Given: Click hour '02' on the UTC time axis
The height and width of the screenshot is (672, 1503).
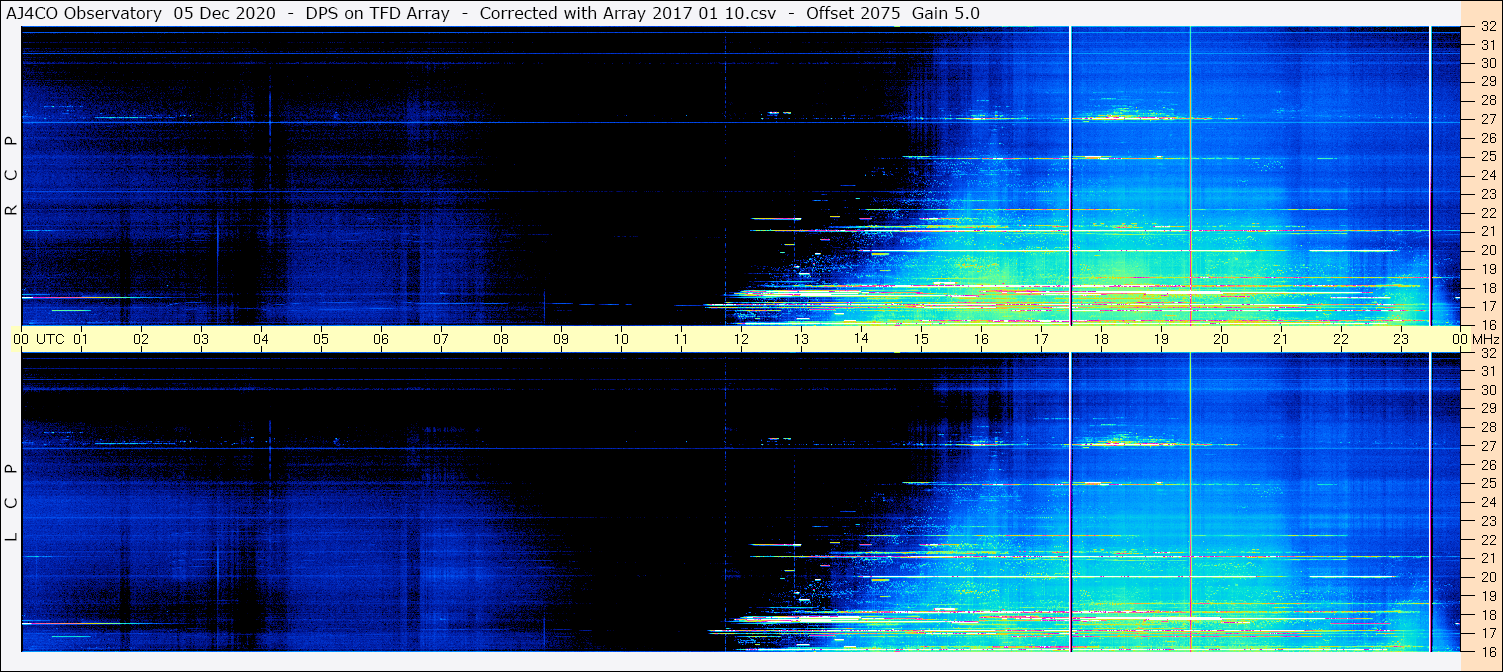Looking at the screenshot, I should pos(141,339).
